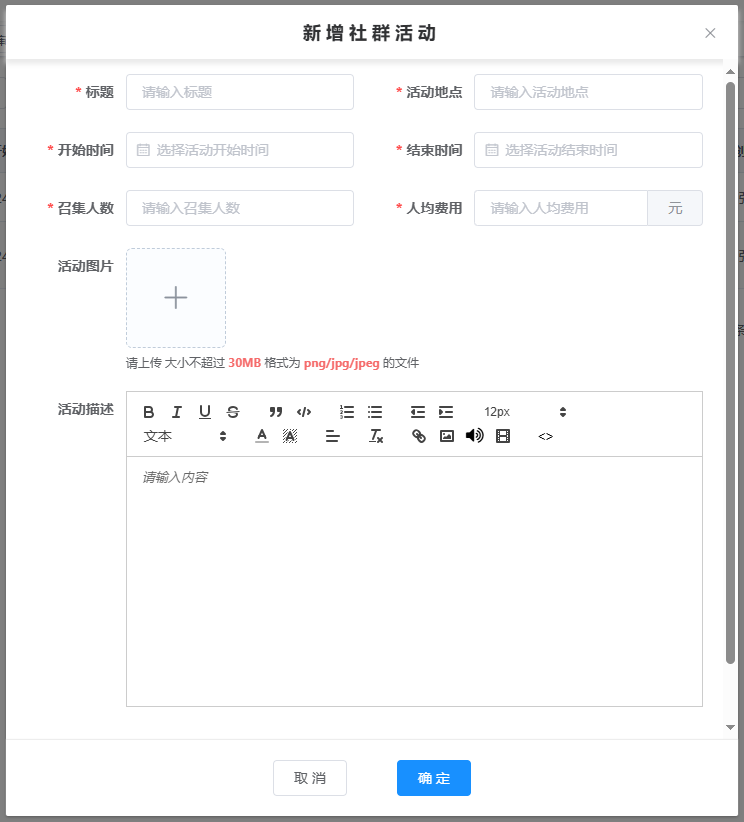Insert a blockquote in description
Screen dimensions: 744x822
(276, 412)
